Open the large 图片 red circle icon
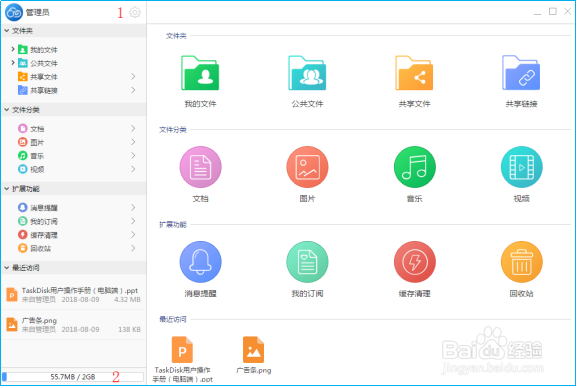577x388 pixels. pos(307,167)
